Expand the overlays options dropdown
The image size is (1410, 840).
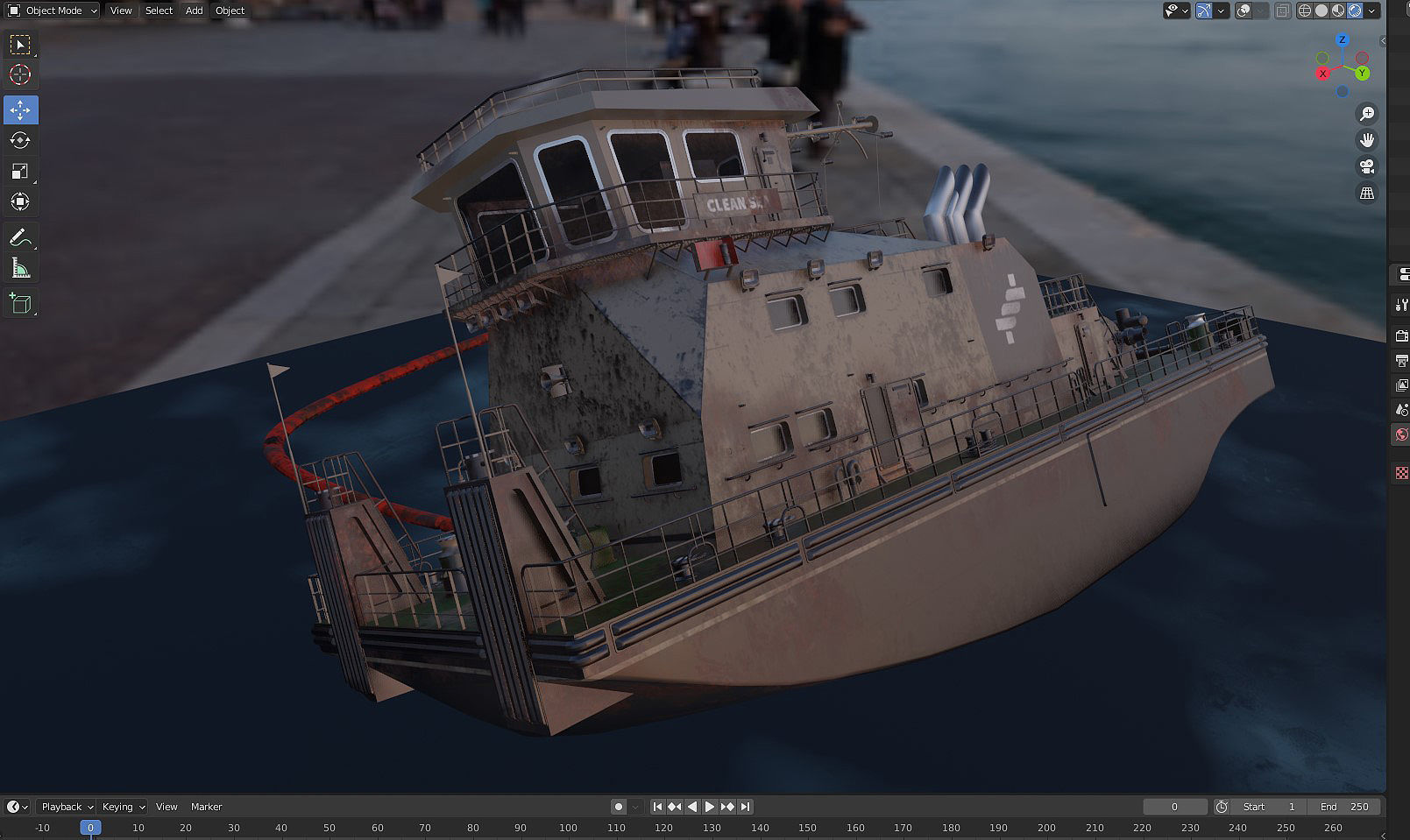click(x=1261, y=11)
